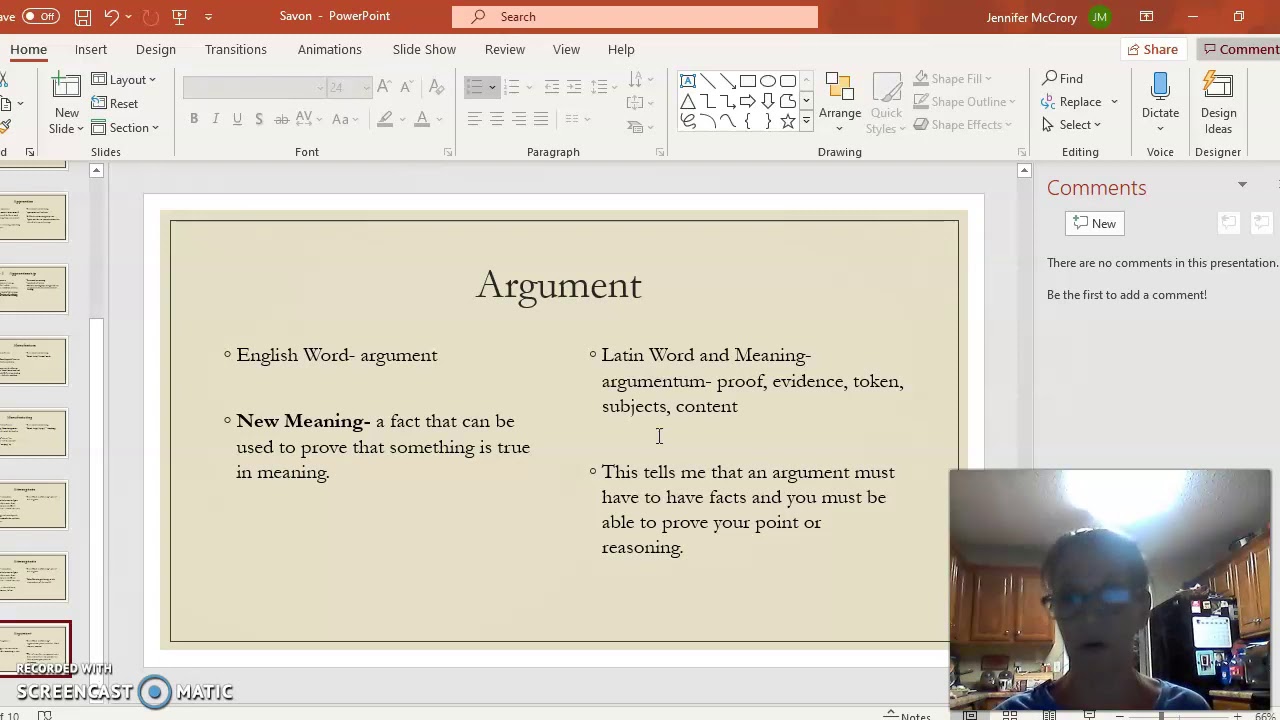Start presentation from beginning icon
This screenshot has width=1280, height=720.
(x=180, y=17)
